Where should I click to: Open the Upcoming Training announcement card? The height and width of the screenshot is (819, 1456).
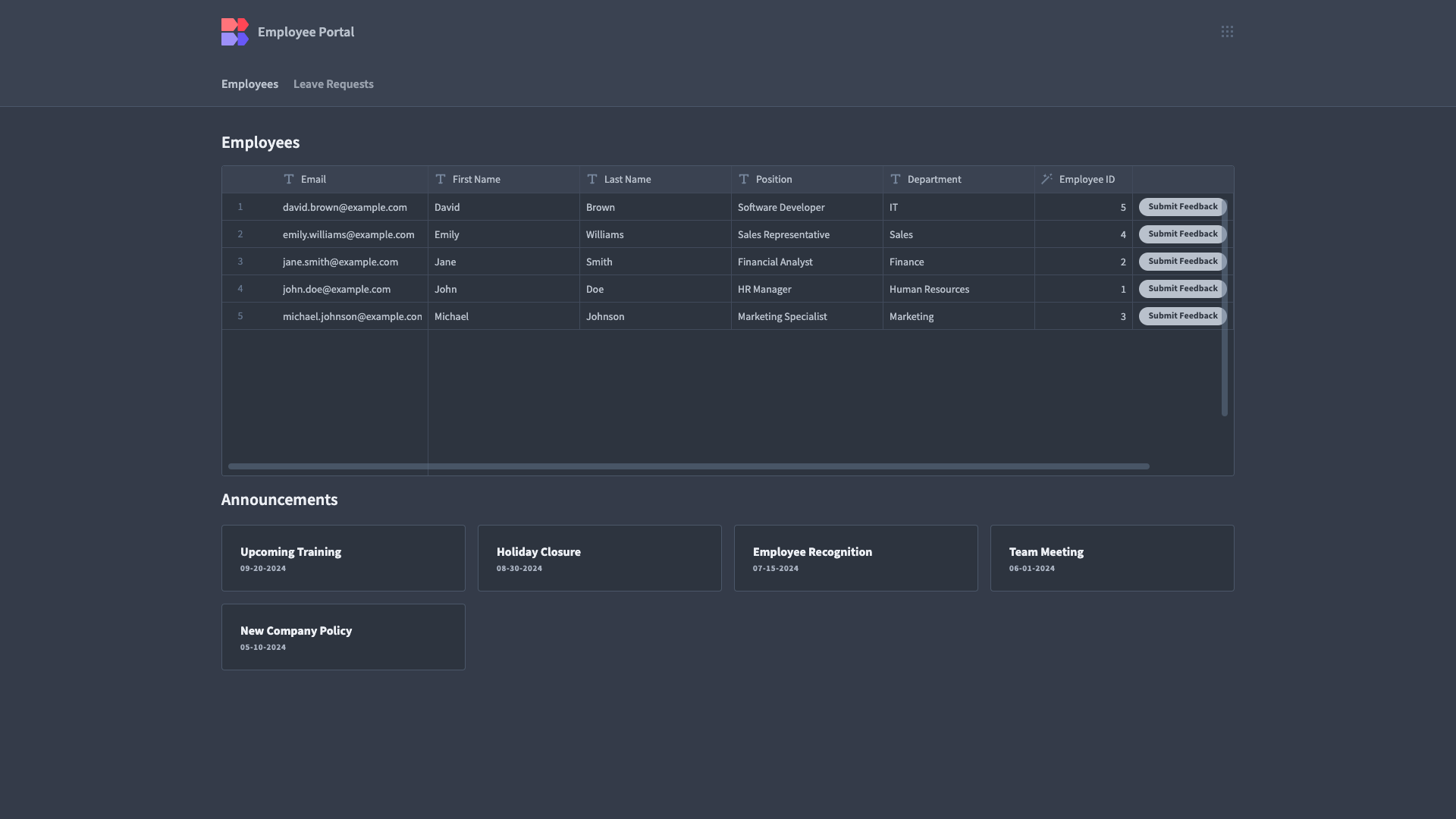pos(343,558)
